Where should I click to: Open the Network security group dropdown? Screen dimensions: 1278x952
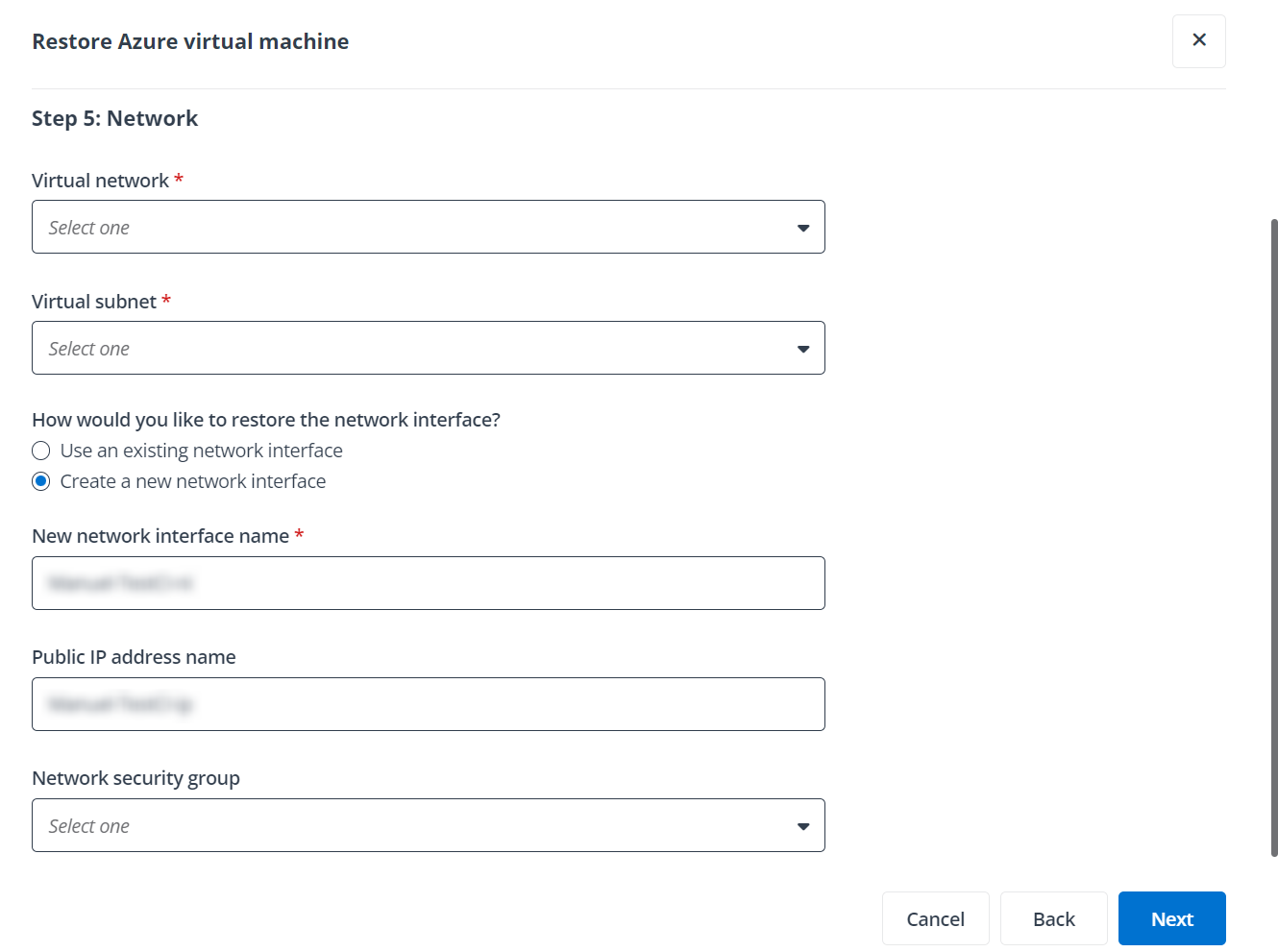pos(428,824)
